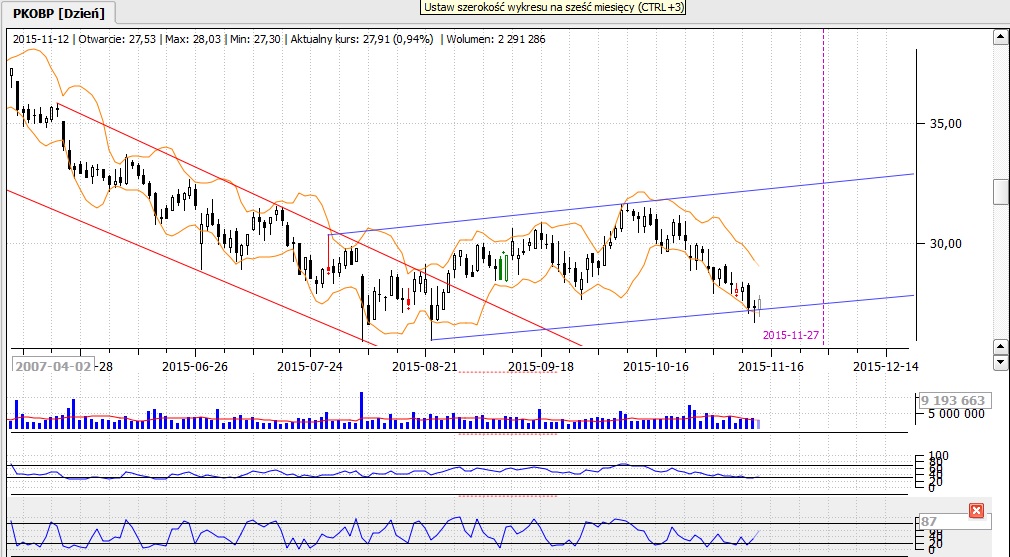Grab the vertical scrollbar thumb
This screenshot has width=1010, height=557.
[1000, 191]
